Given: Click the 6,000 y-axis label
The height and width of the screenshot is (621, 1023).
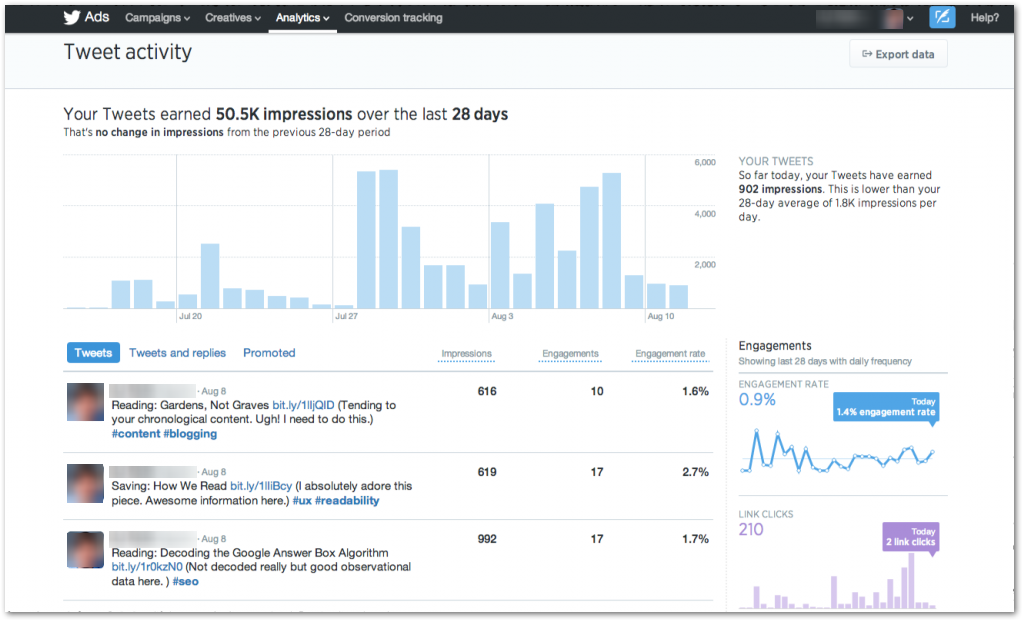Looking at the screenshot, I should point(705,162).
